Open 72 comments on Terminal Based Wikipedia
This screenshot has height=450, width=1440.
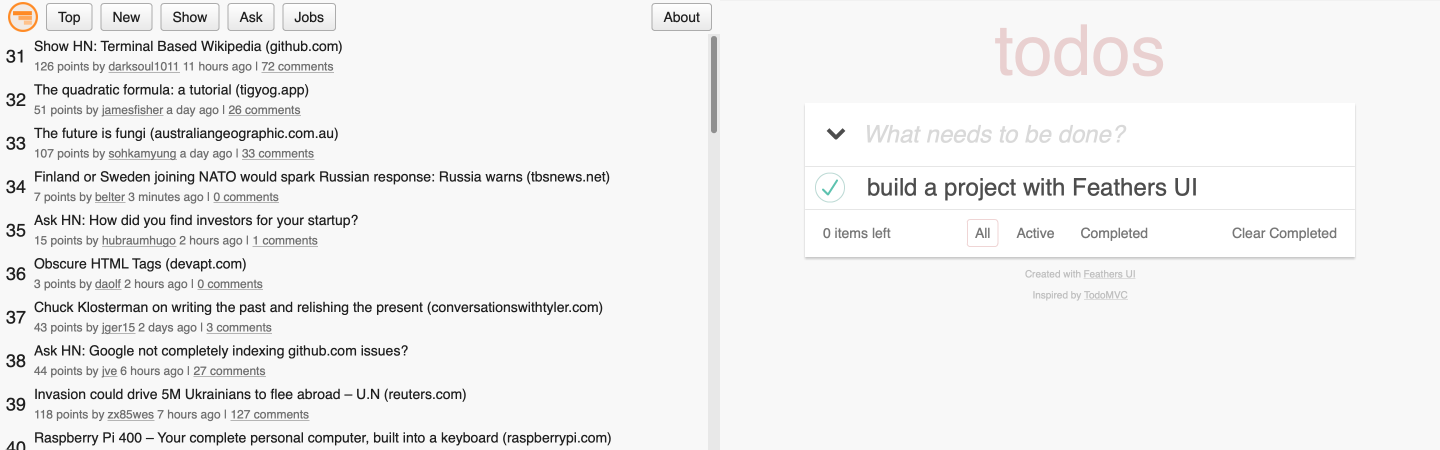click(297, 67)
